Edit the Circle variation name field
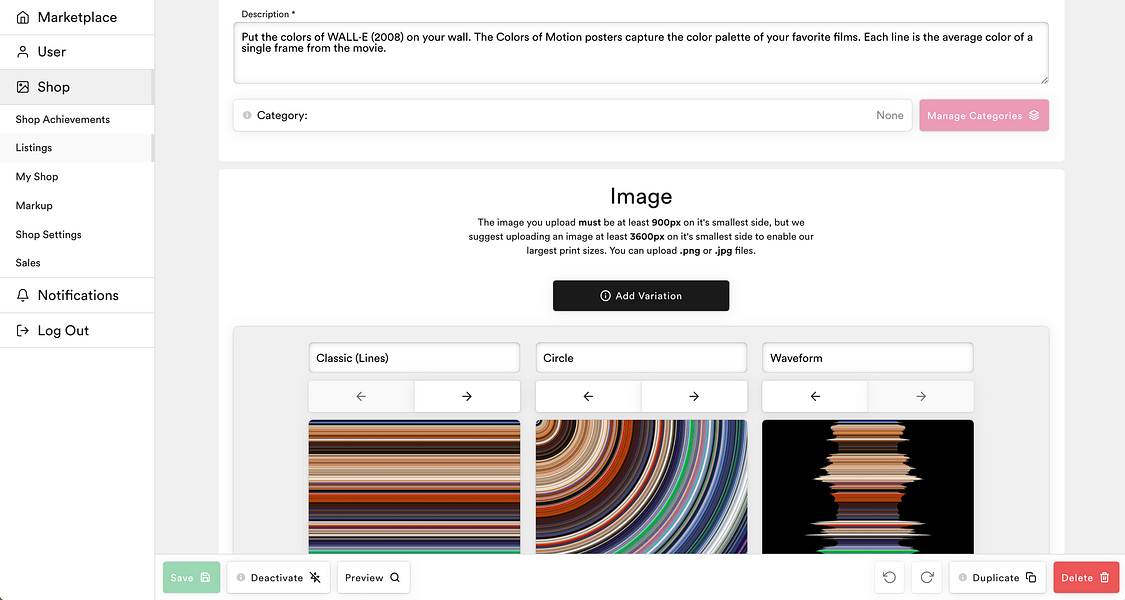The height and width of the screenshot is (600, 1125). coord(641,357)
